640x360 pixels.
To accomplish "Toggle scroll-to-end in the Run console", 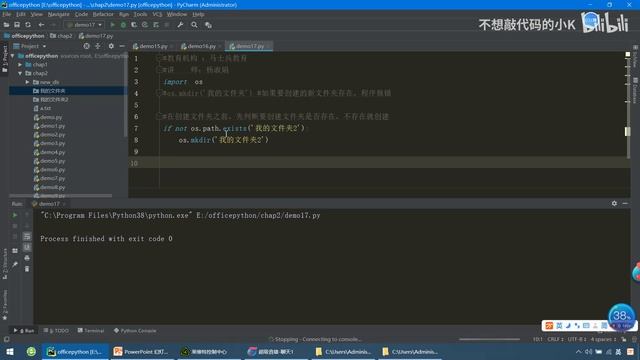I will 27,247.
